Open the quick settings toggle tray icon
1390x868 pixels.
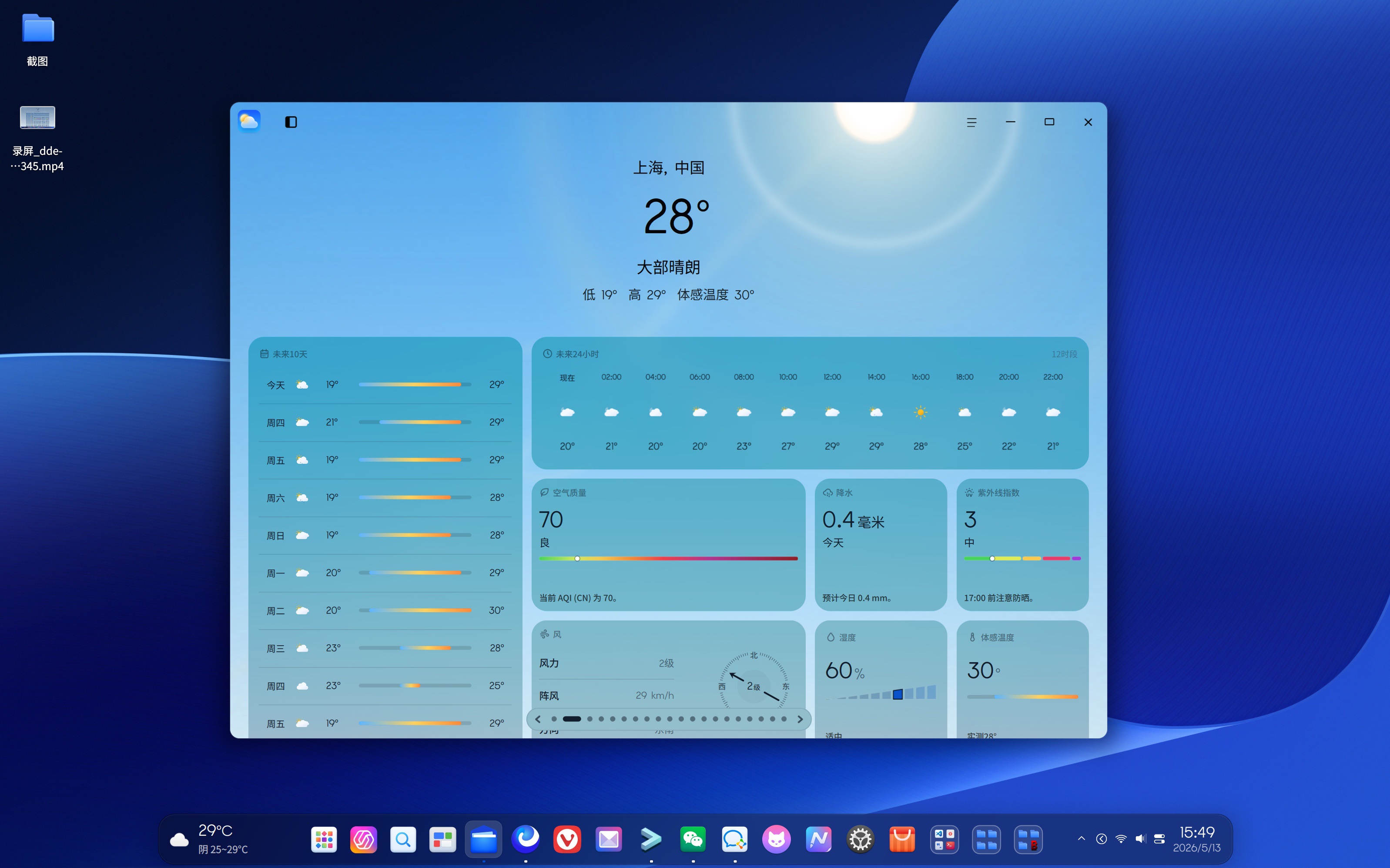1159,839
